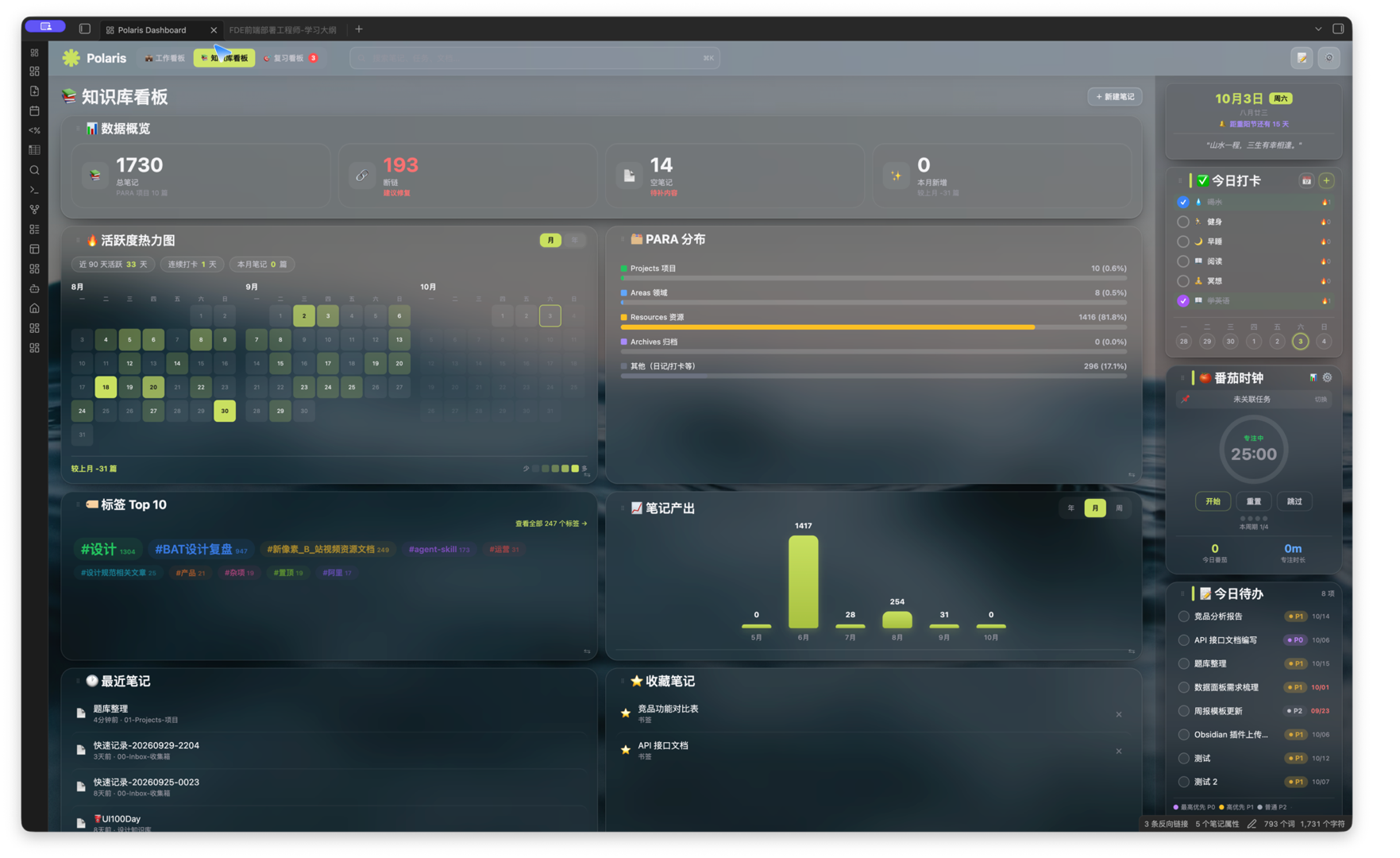Click the empty notes icon next to 14

point(629,176)
